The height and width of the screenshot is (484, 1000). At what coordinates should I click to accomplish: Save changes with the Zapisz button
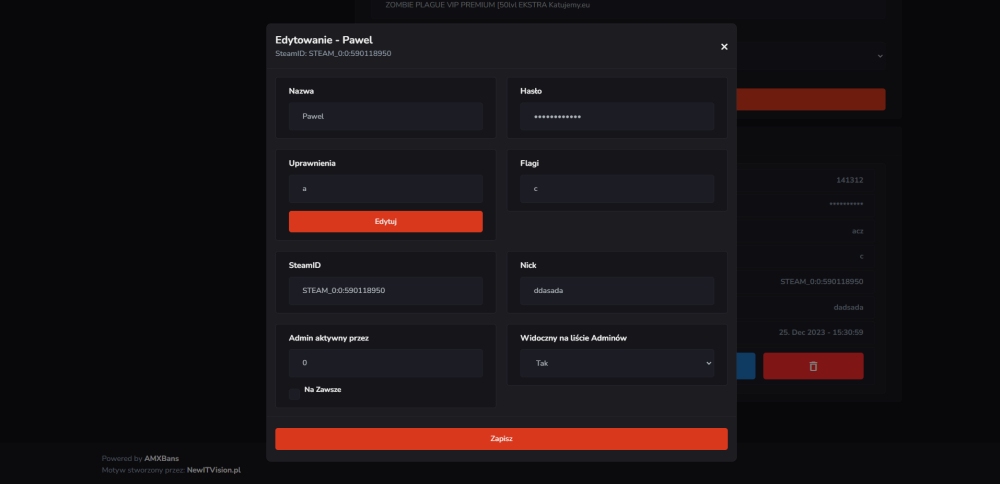pos(501,439)
